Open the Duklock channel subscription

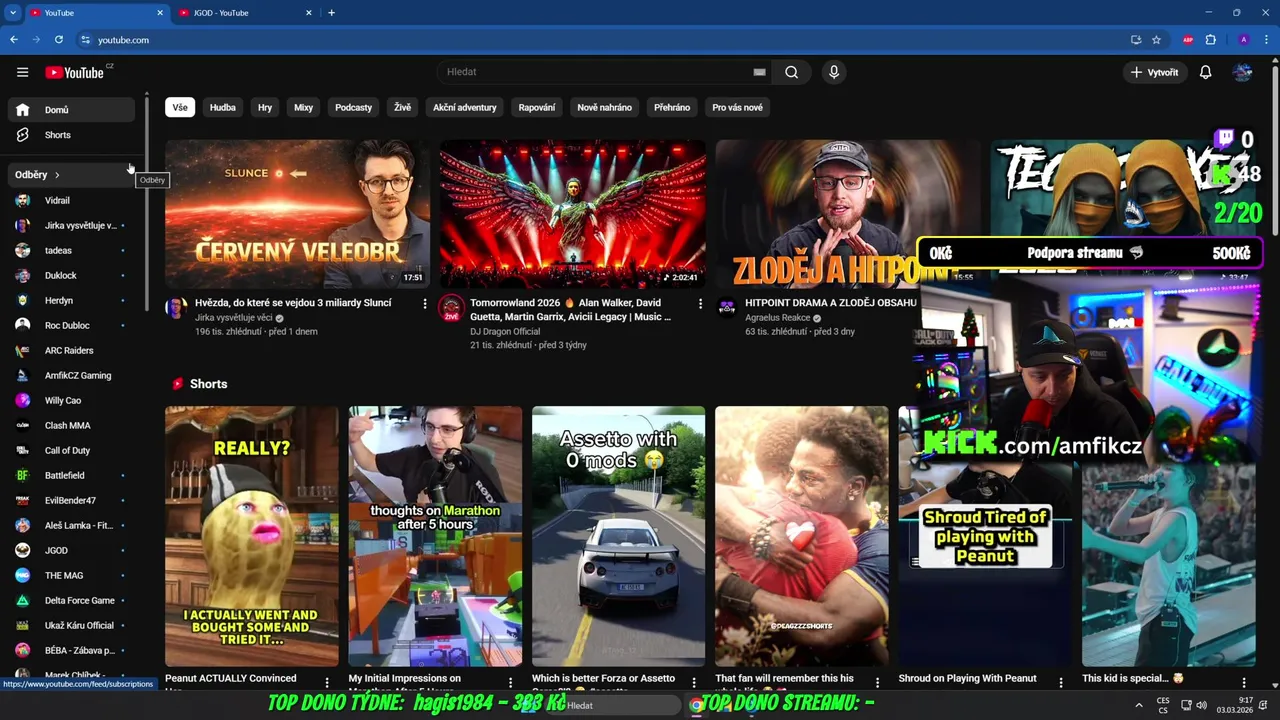pyautogui.click(x=70, y=275)
